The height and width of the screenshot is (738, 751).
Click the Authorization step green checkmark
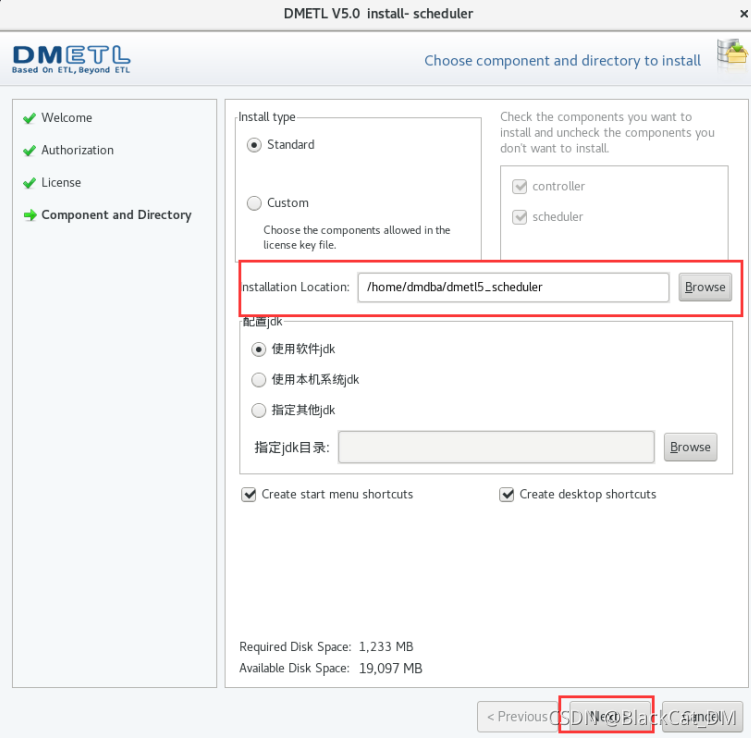click(x=30, y=151)
